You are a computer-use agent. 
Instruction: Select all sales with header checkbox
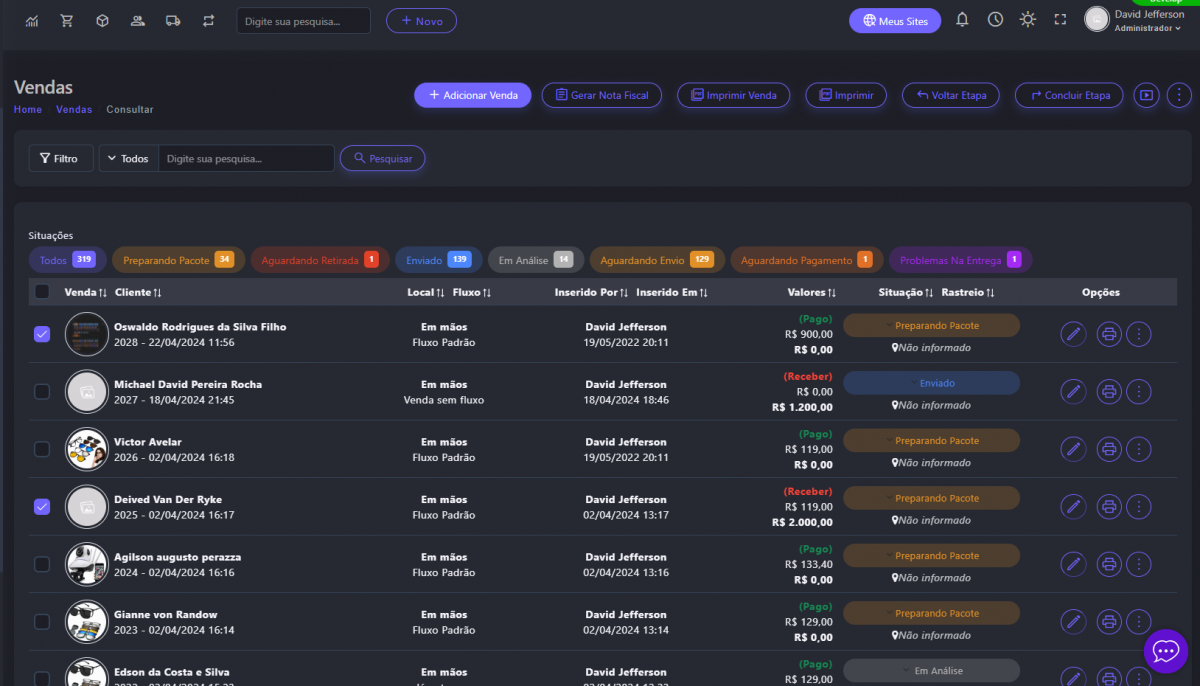point(42,292)
